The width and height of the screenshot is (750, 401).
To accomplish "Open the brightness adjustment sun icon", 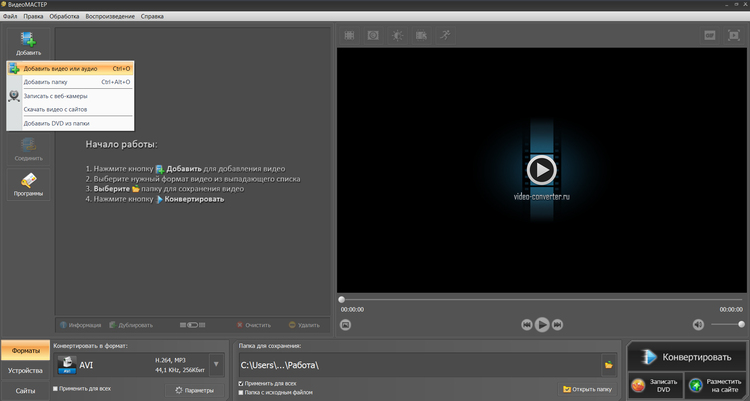I will (x=397, y=35).
